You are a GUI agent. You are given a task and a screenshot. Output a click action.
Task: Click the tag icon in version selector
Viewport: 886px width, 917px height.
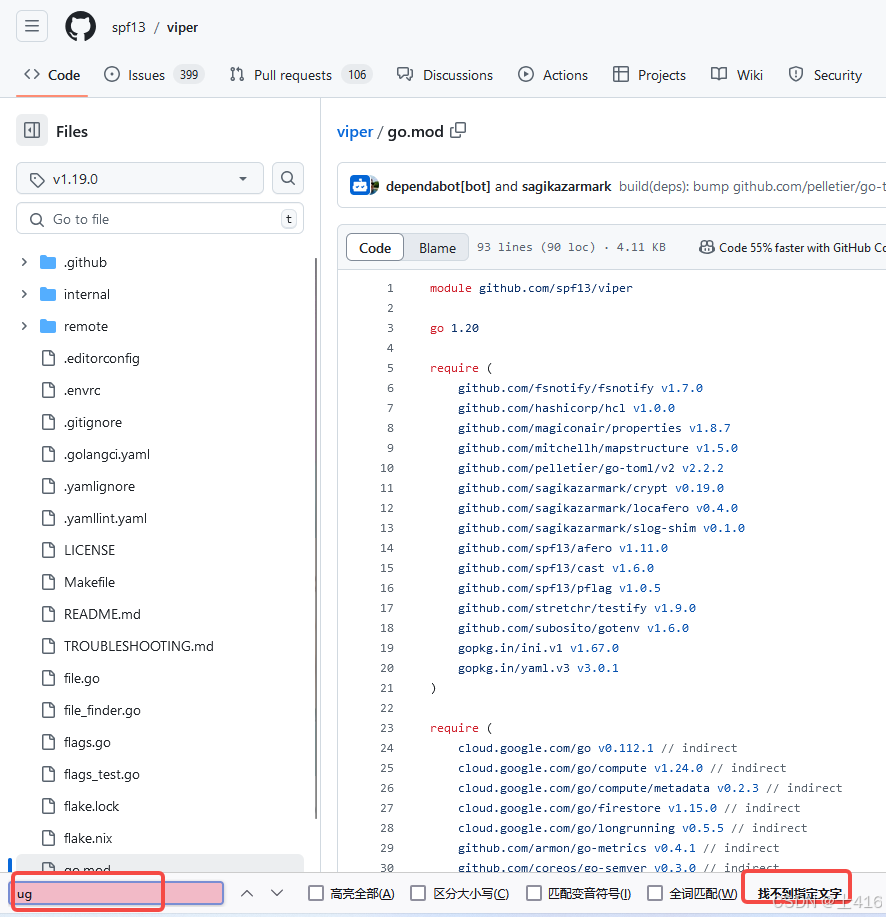pyautogui.click(x=37, y=180)
